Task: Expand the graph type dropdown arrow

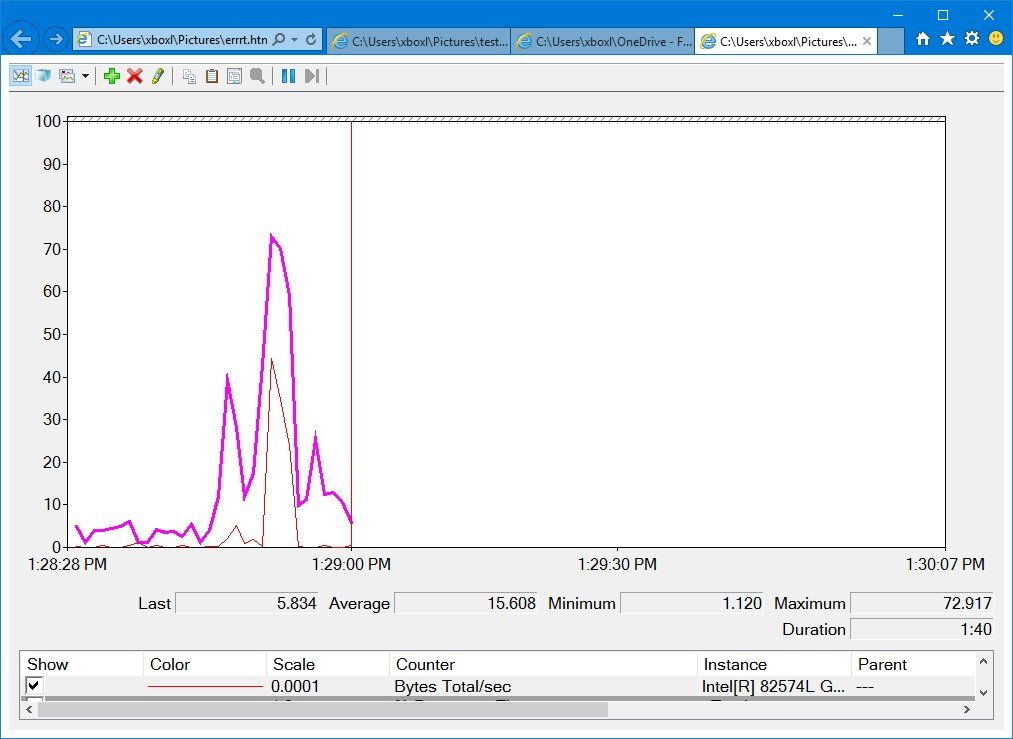Action: click(86, 75)
